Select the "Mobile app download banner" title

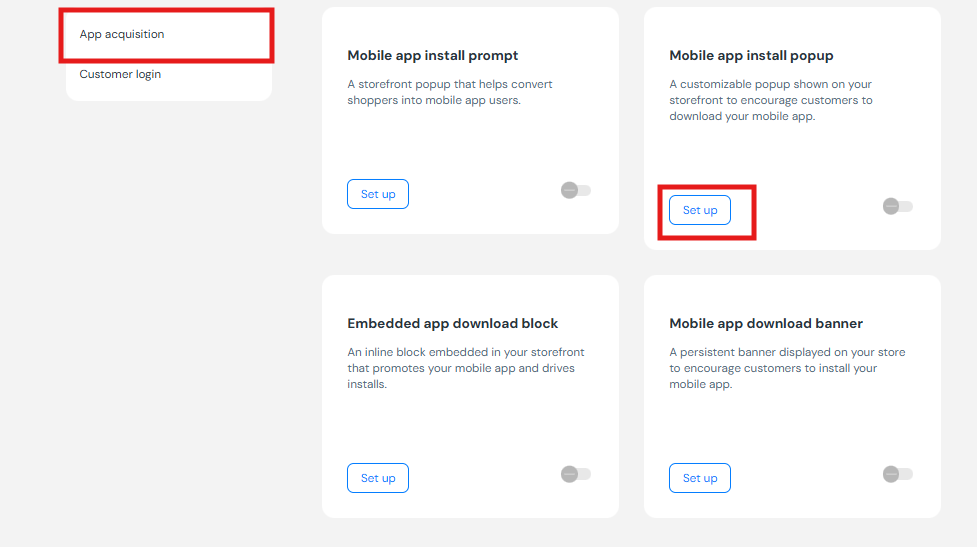[x=766, y=324]
